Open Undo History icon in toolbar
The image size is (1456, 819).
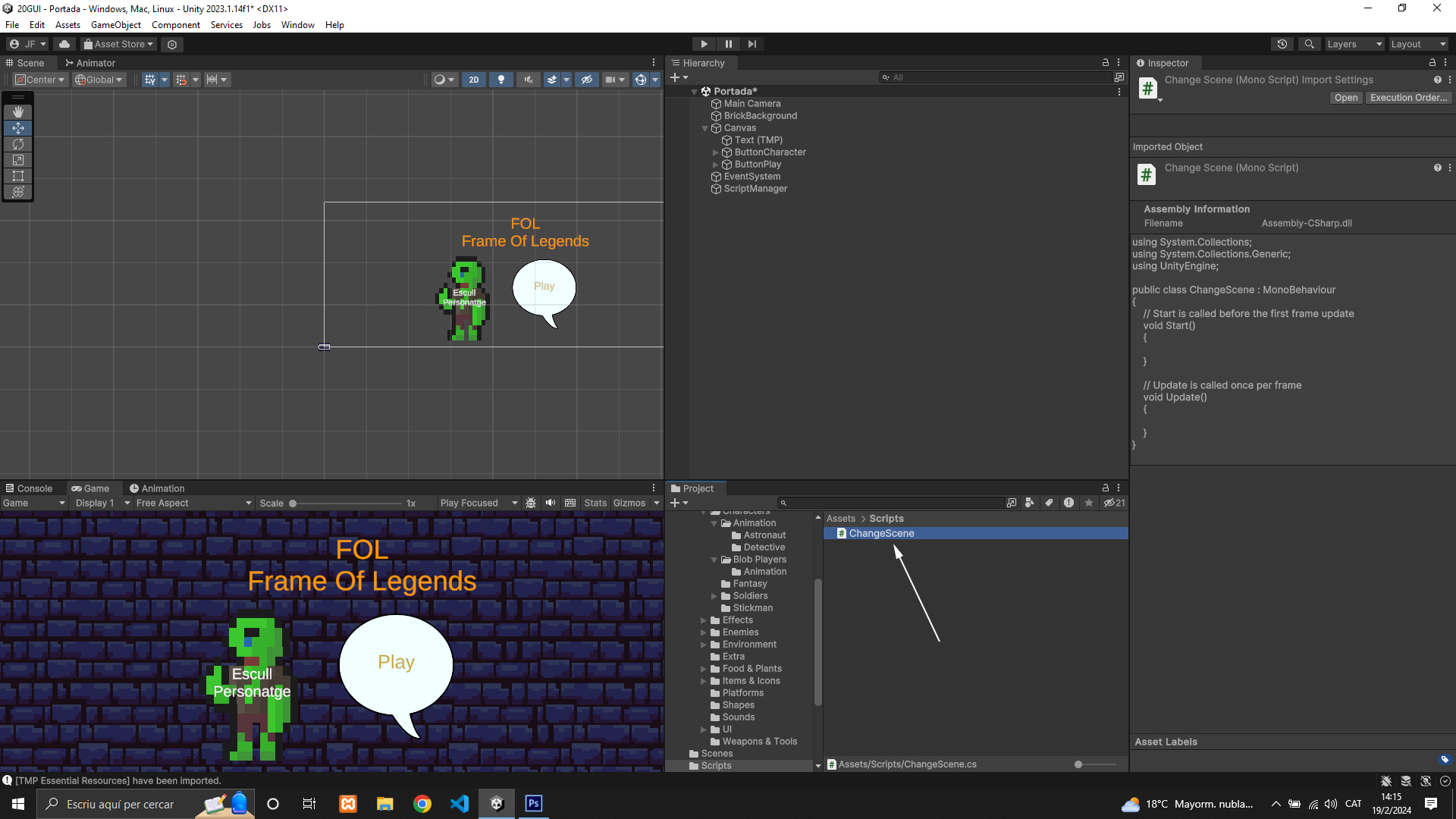click(x=1282, y=44)
